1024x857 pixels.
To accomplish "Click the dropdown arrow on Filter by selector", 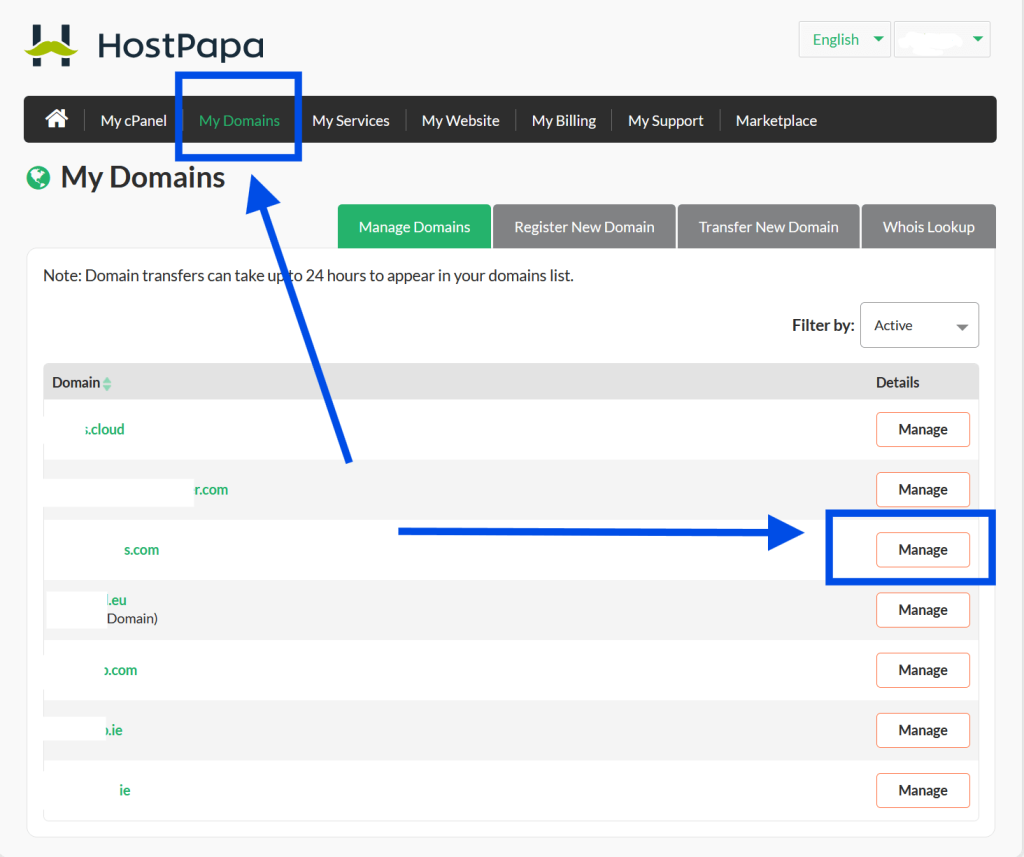I will point(961,324).
